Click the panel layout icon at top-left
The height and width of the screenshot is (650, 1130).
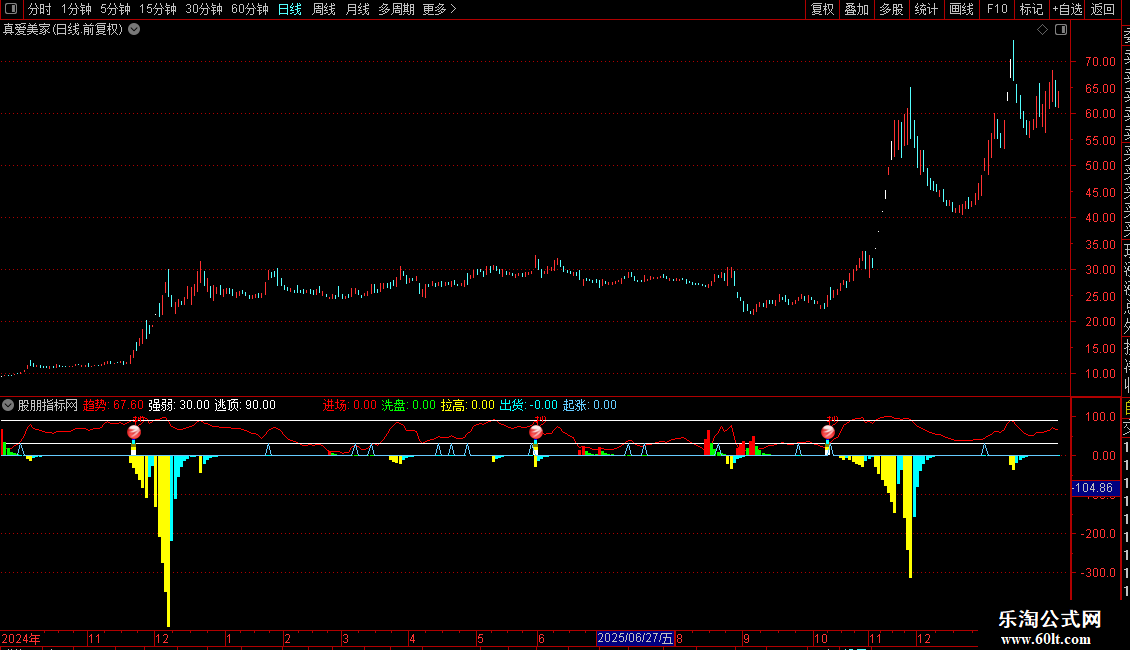click(x=11, y=9)
